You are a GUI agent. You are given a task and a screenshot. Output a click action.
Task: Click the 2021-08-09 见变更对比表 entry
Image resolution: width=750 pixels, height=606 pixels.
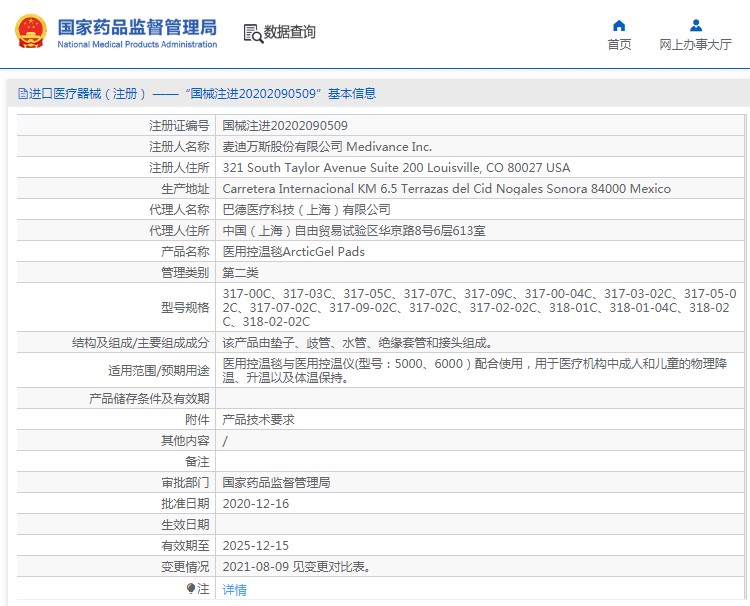click(x=297, y=567)
